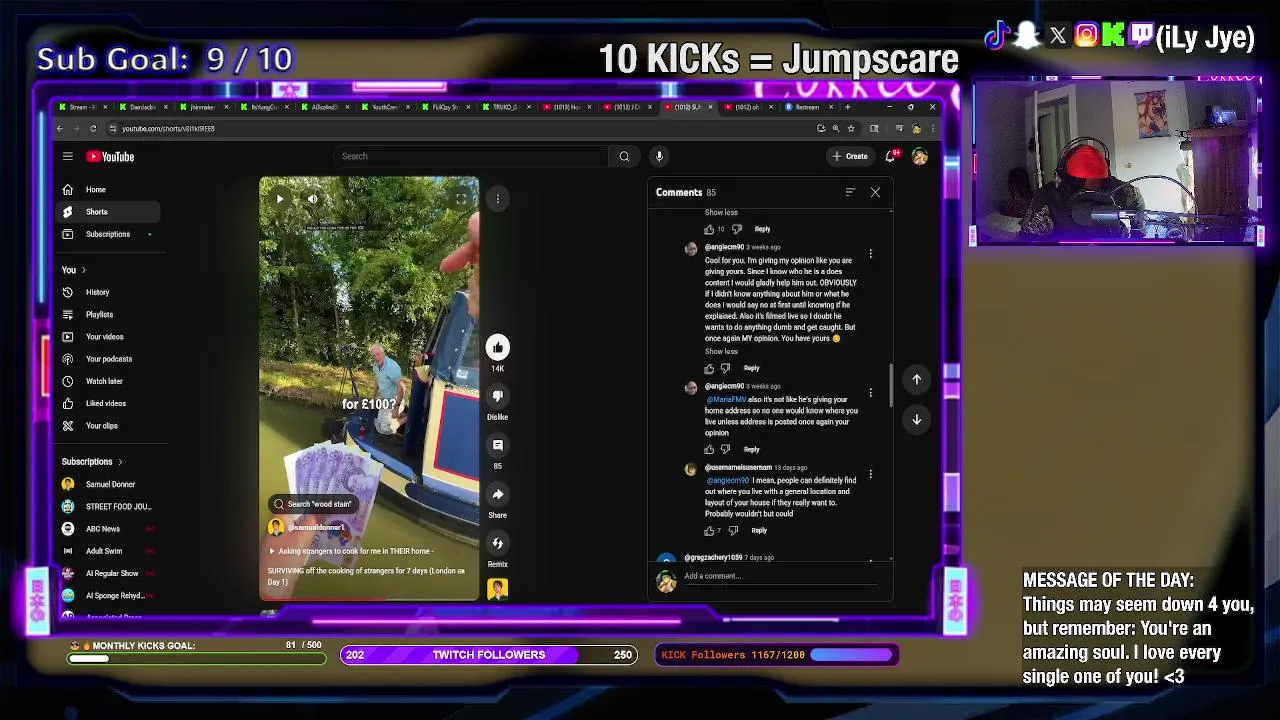This screenshot has width=1280, height=720.
Task: Like the @usernameisusernam comment with 7 likes
Action: (x=709, y=531)
